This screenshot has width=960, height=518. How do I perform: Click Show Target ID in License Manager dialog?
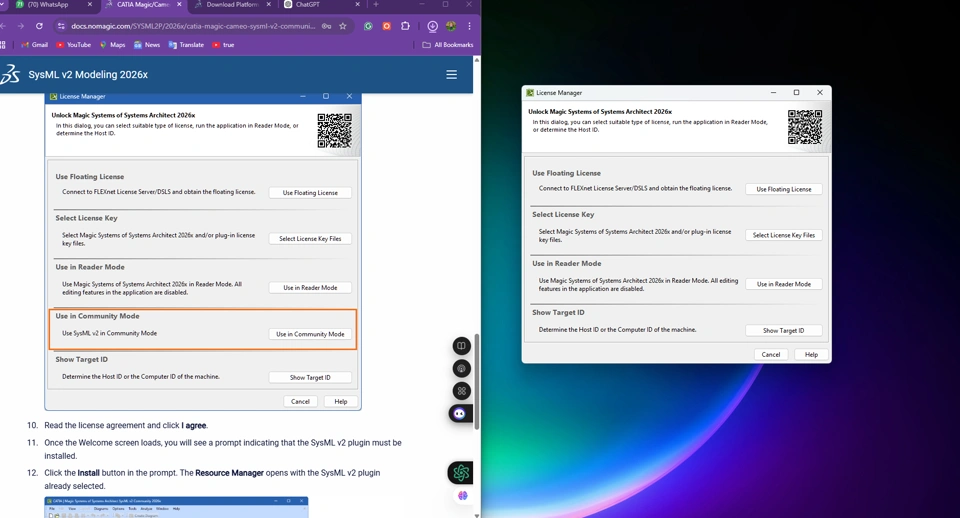(x=784, y=331)
